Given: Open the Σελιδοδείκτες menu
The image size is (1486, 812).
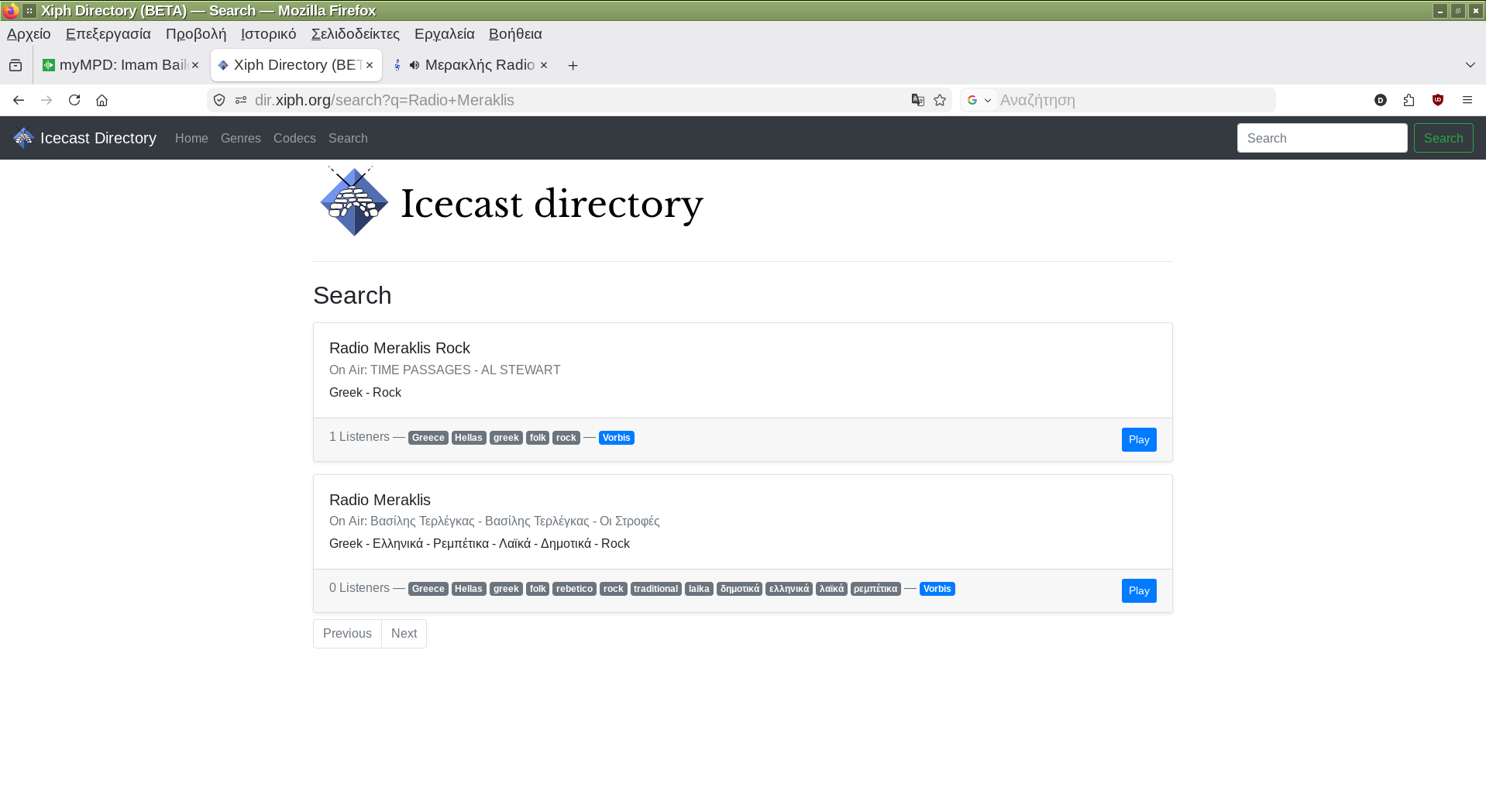Looking at the screenshot, I should [355, 34].
